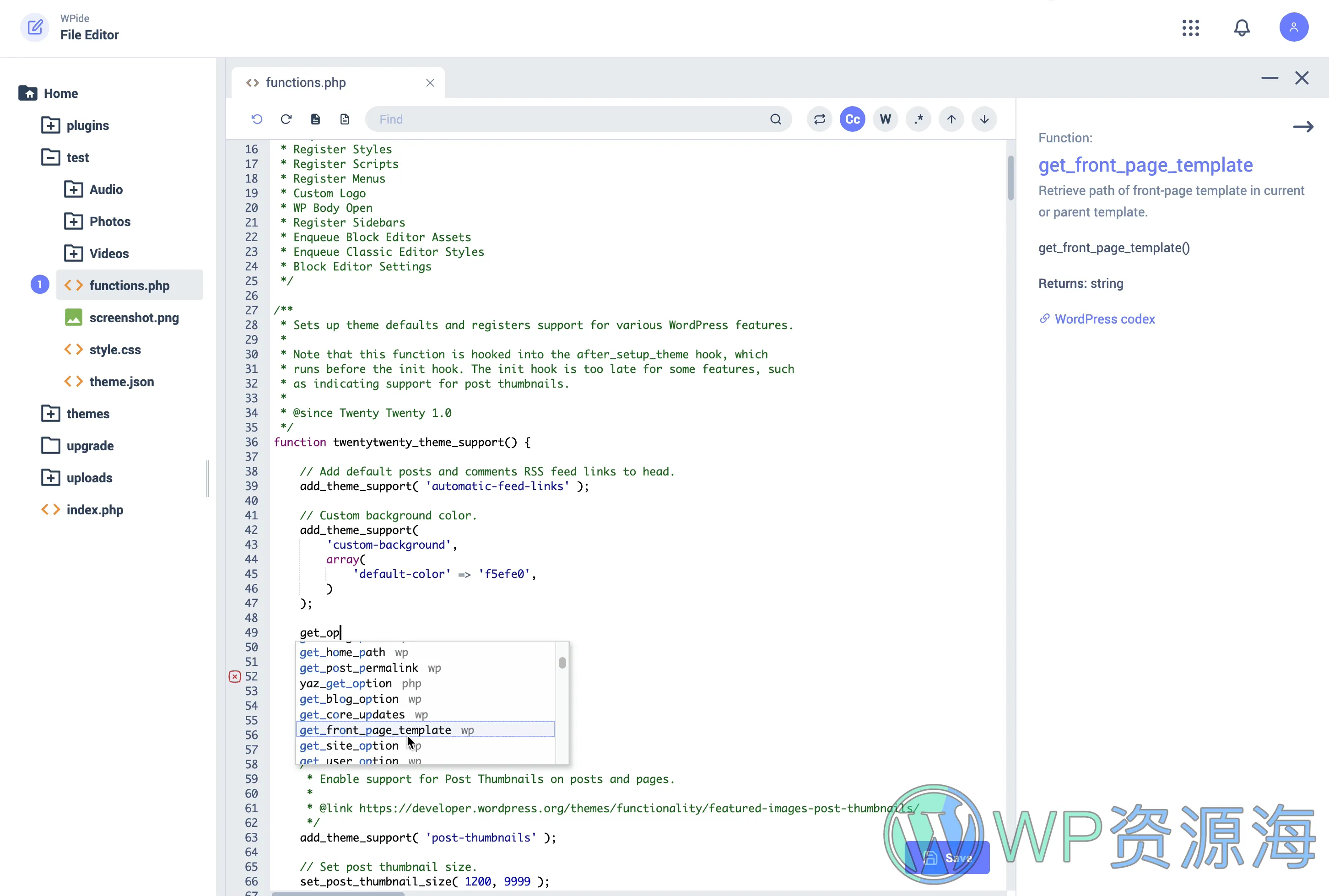Select the functions.php editor tab
This screenshot has width=1329, height=896.
point(306,83)
